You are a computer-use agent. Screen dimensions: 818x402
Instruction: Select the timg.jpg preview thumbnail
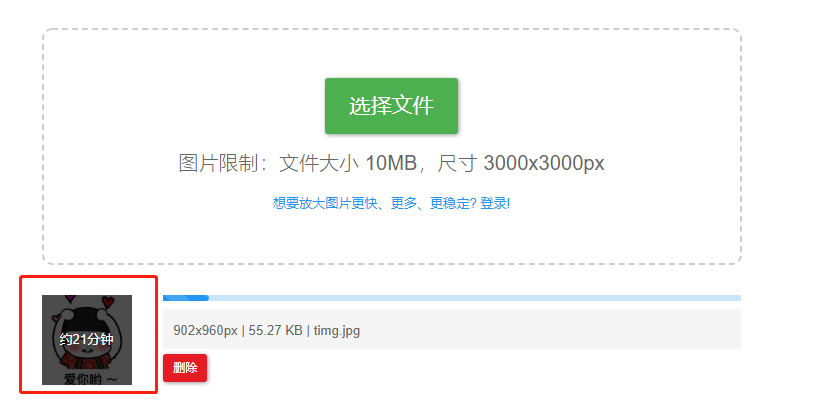pos(87,340)
